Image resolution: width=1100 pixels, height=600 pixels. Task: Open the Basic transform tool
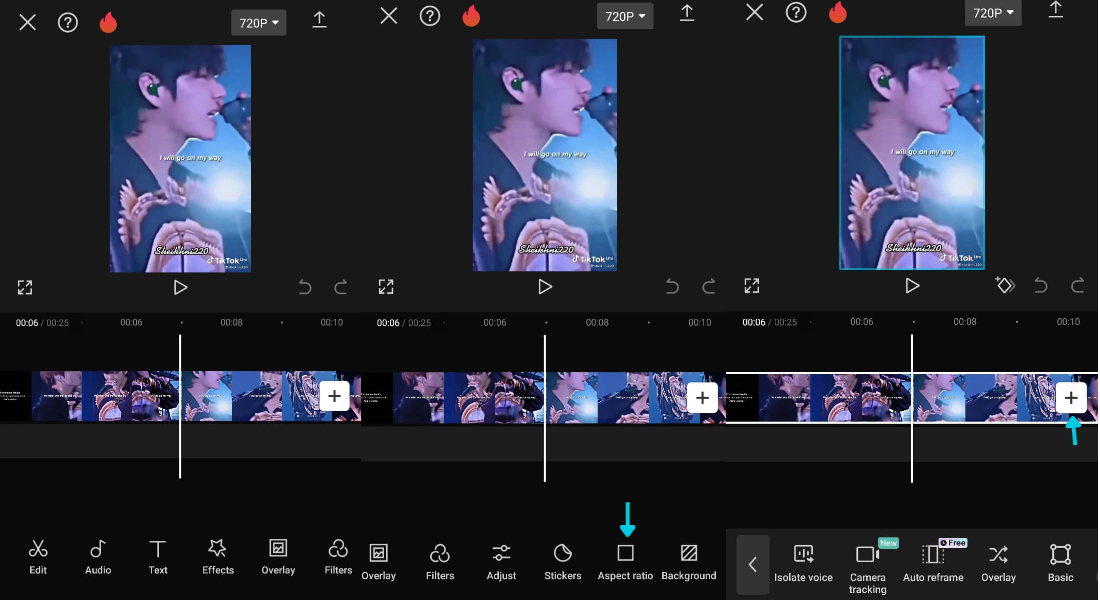(x=1060, y=564)
